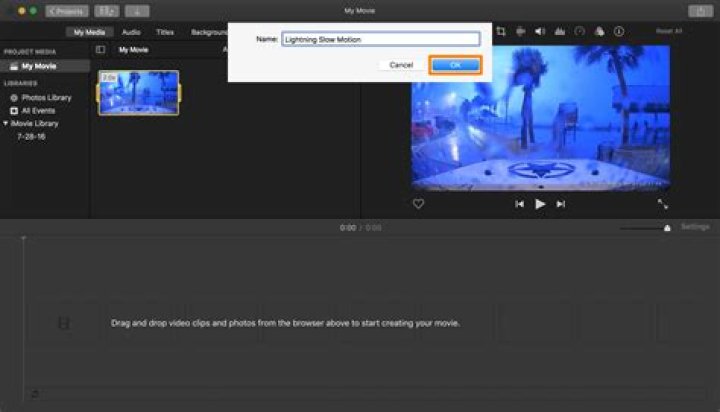Viewport: 720px width, 412px height.
Task: Favorite the clip with the heart icon
Action: 418,203
